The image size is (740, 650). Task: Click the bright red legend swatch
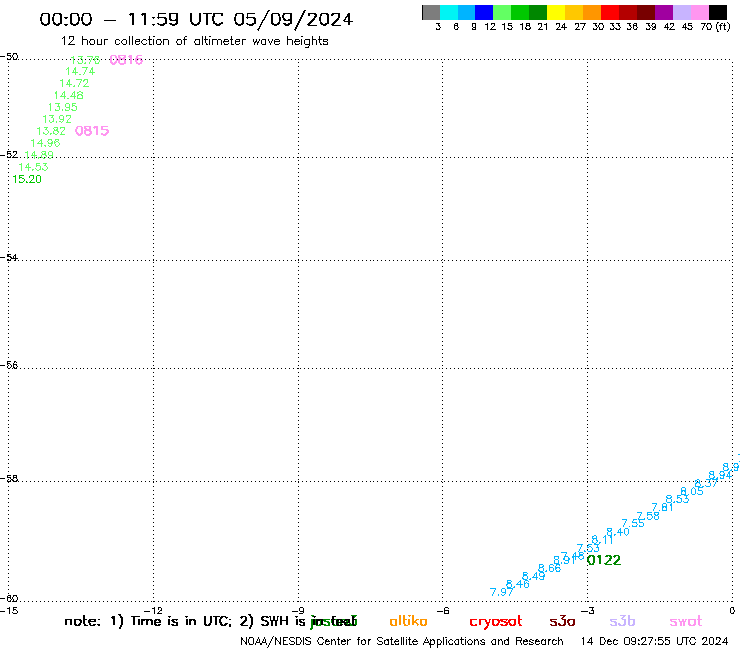pos(610,12)
